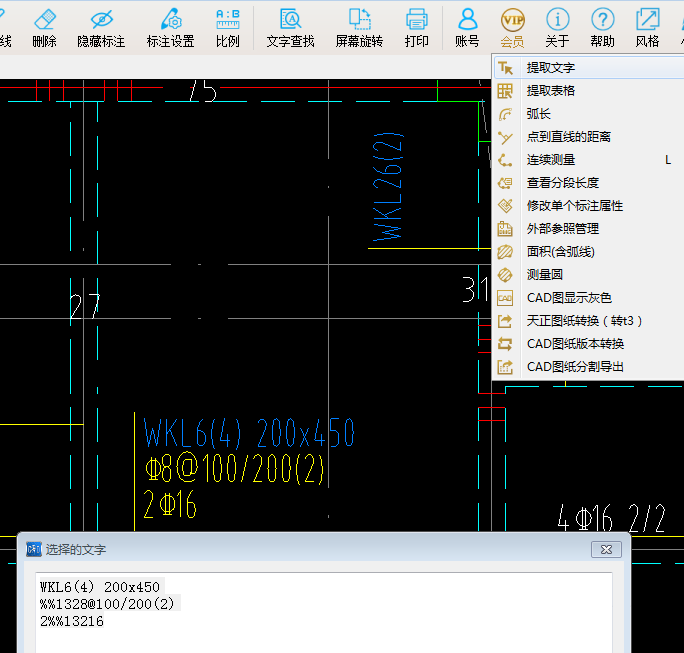The image size is (684, 653).
Task: Click the 天正图纸转换 export icon
Action: [505, 321]
